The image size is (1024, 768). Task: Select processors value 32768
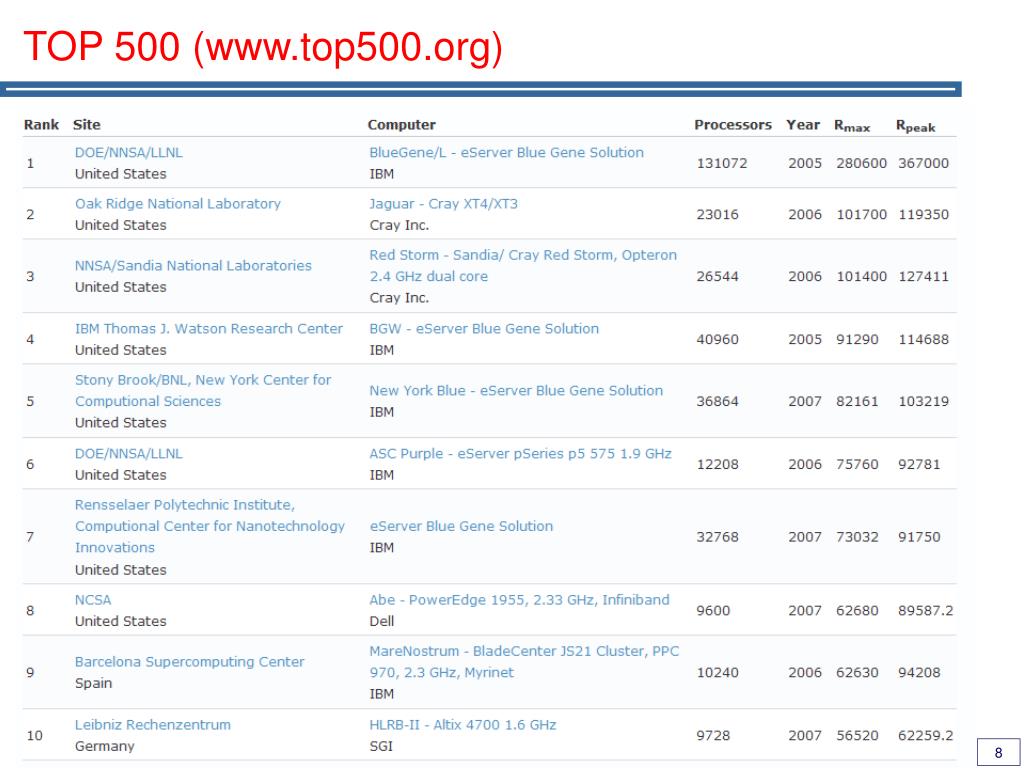[x=718, y=537]
